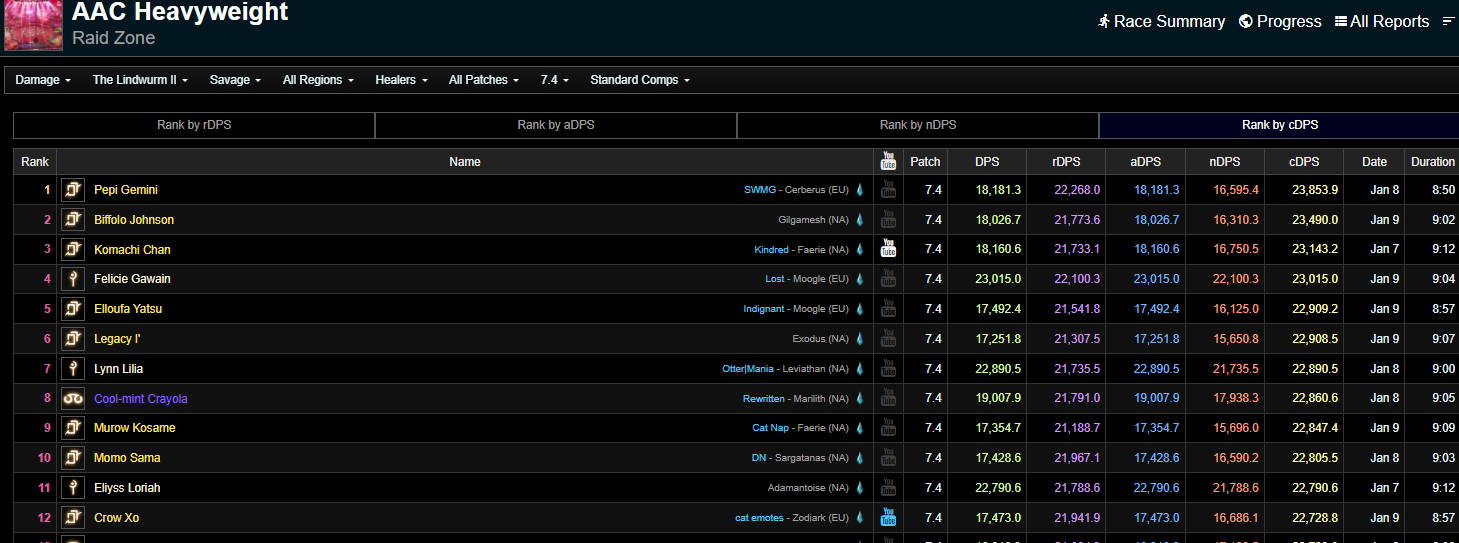
Task: Click water drop icon in Pepi Gemini row
Action: coord(860,190)
